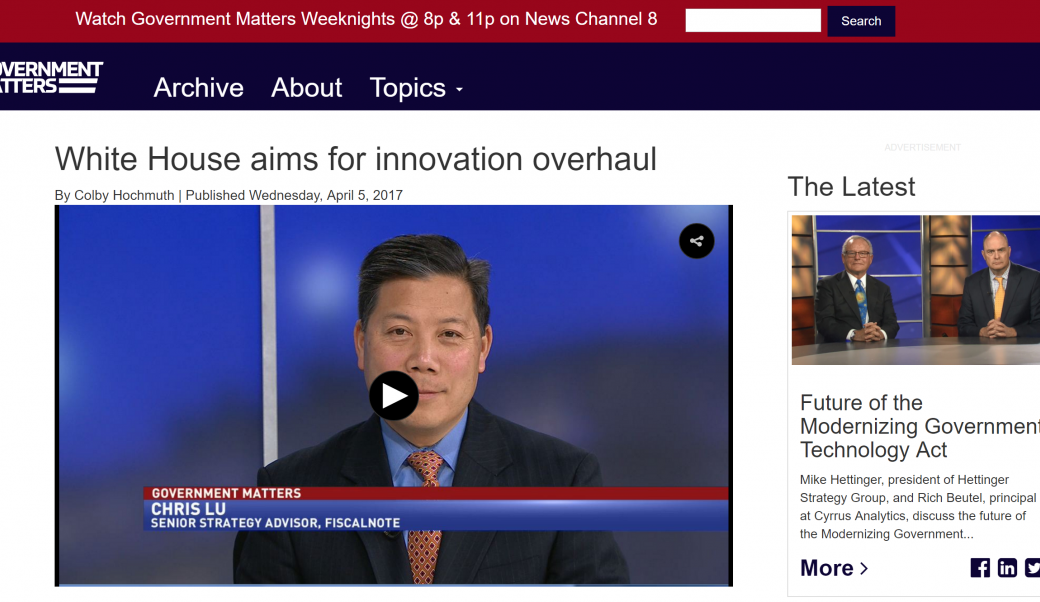
Task: Share article on LinkedIn
Action: tap(1007, 568)
